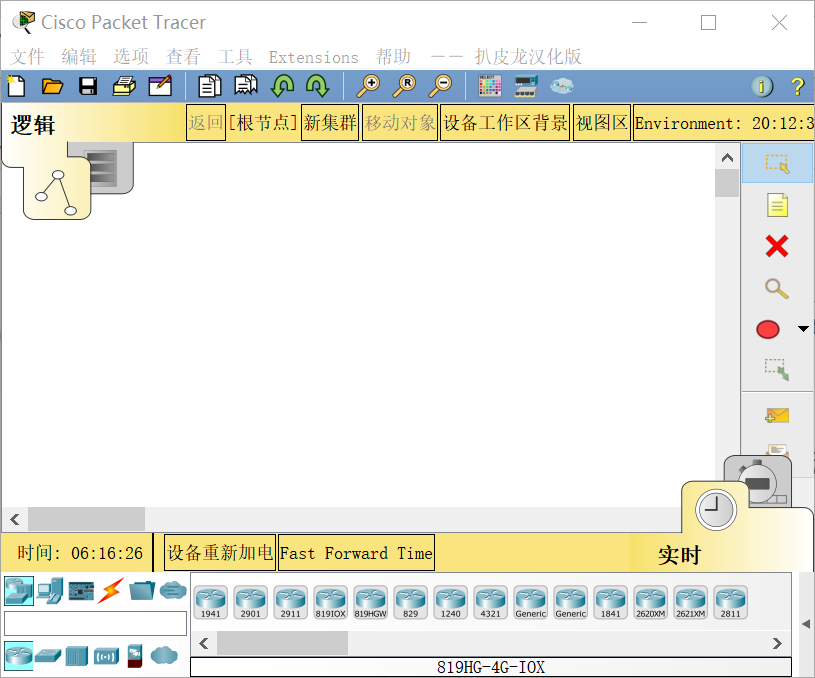Image resolution: width=815 pixels, height=678 pixels.
Task: Print the workspace with printer icon
Action: [124, 86]
